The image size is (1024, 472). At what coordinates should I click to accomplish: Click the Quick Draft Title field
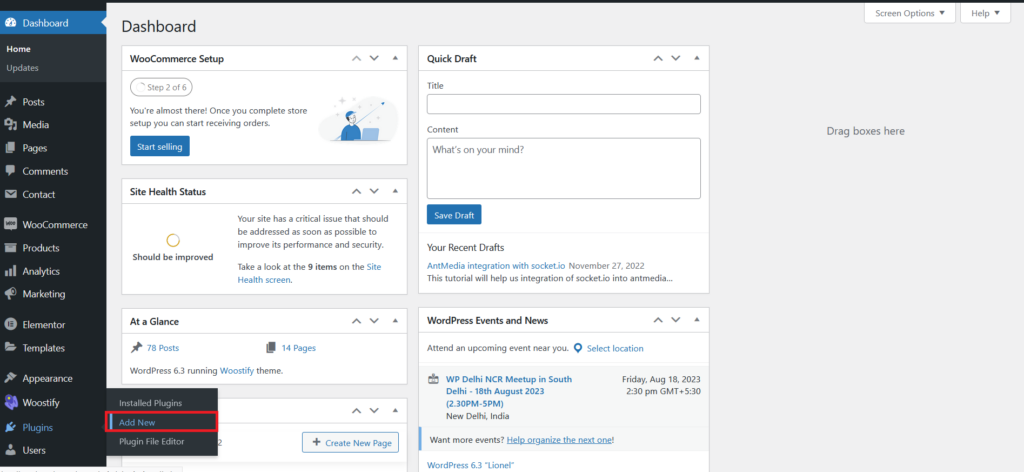[564, 104]
